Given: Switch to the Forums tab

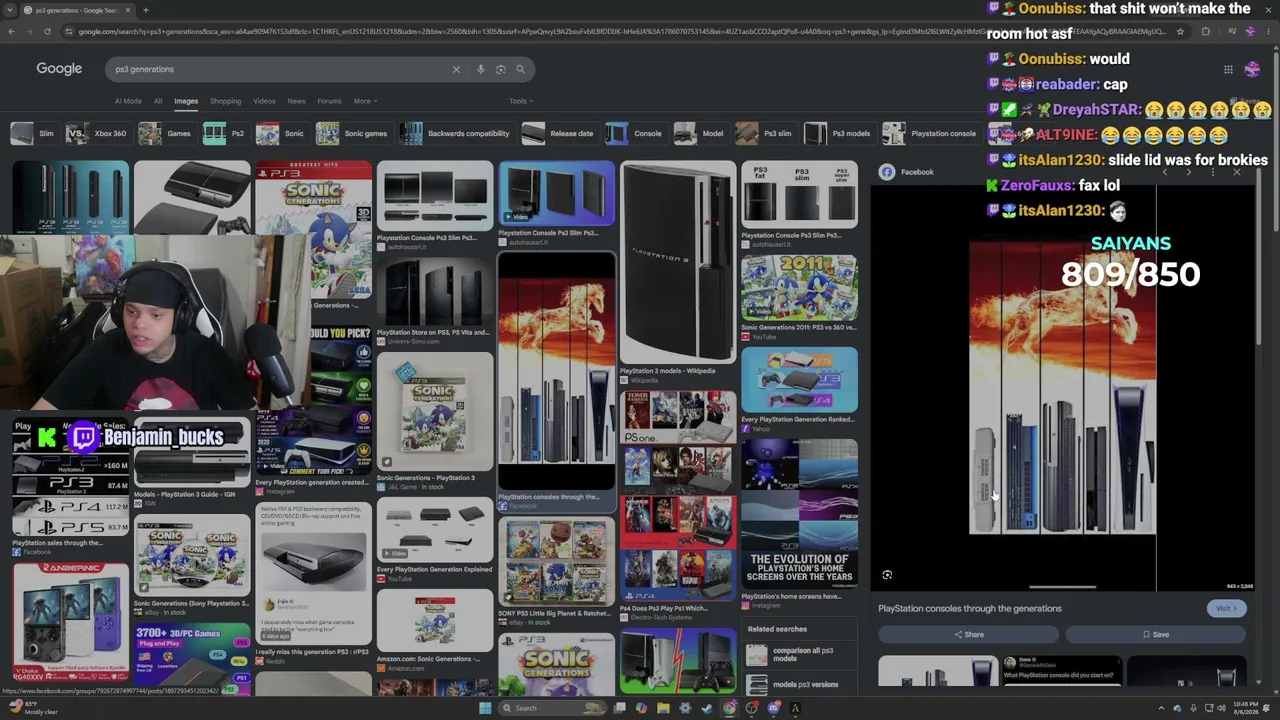Looking at the screenshot, I should coord(329,101).
